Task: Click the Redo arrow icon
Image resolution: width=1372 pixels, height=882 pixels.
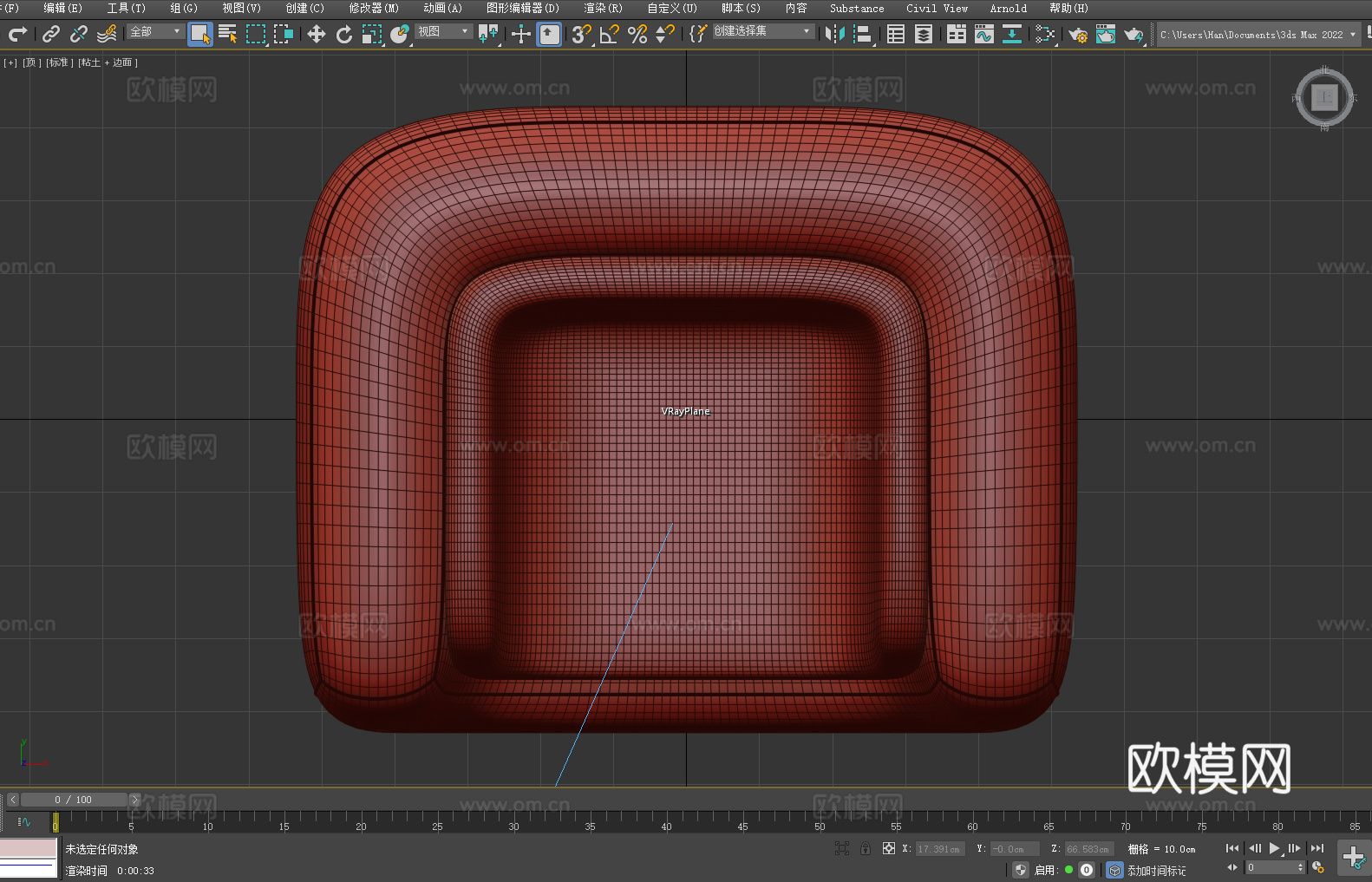Action: pos(17,34)
